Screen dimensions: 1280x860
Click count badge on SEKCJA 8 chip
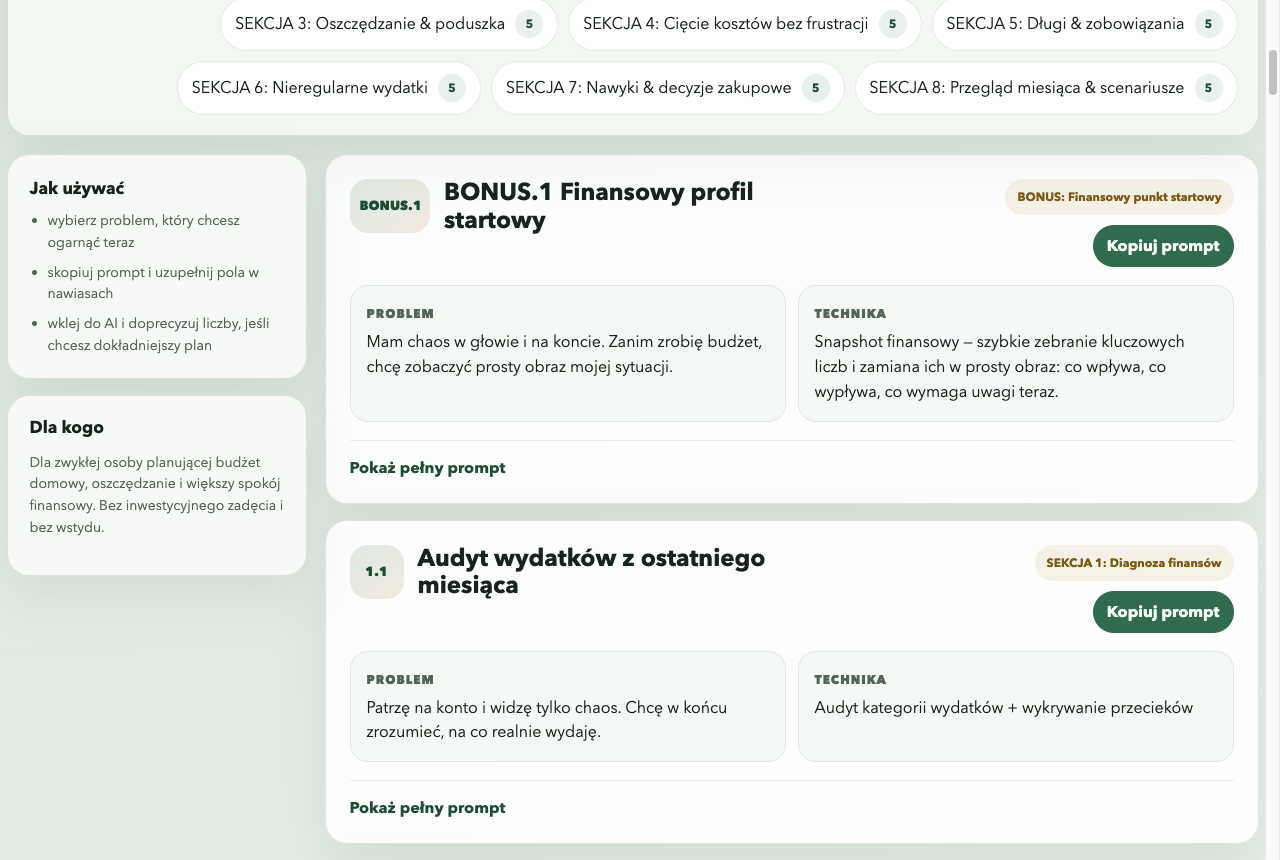tap(1209, 88)
